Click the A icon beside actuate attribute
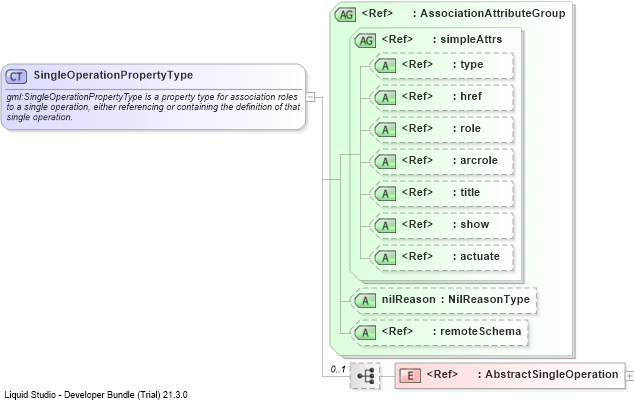The image size is (634, 400). (385, 257)
